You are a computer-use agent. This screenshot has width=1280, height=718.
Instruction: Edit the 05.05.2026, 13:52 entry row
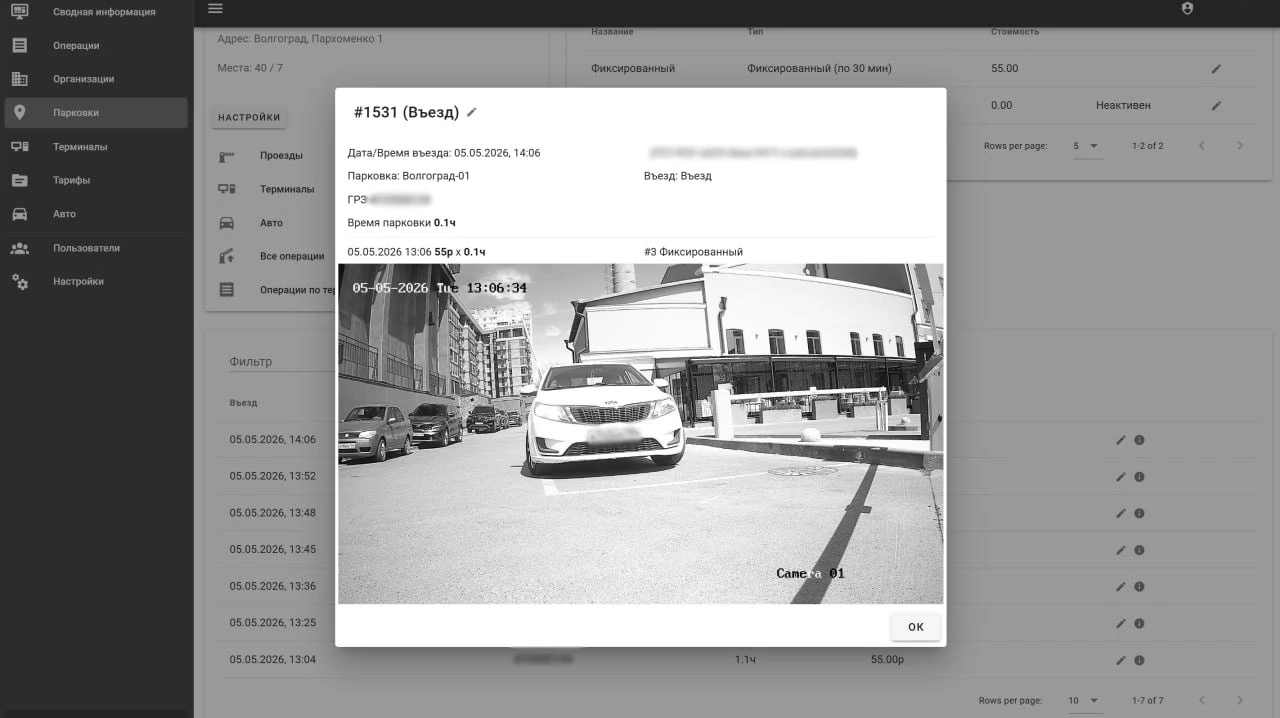pos(1120,476)
